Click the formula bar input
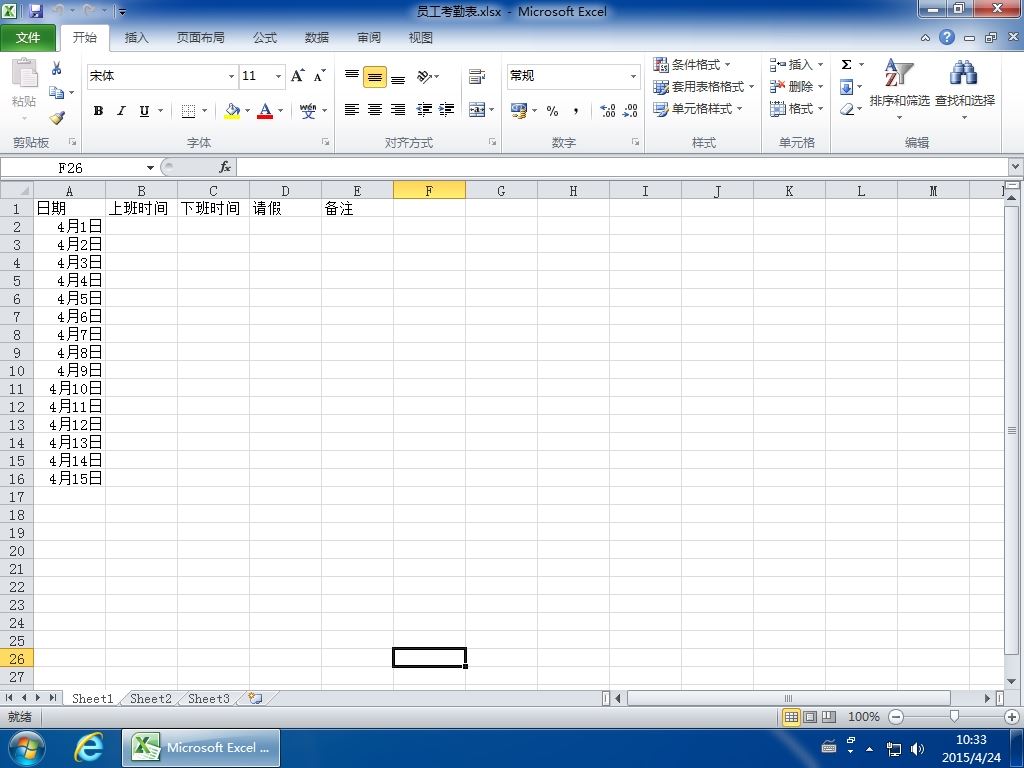Screen dimensions: 1024x768 [x=622, y=168]
